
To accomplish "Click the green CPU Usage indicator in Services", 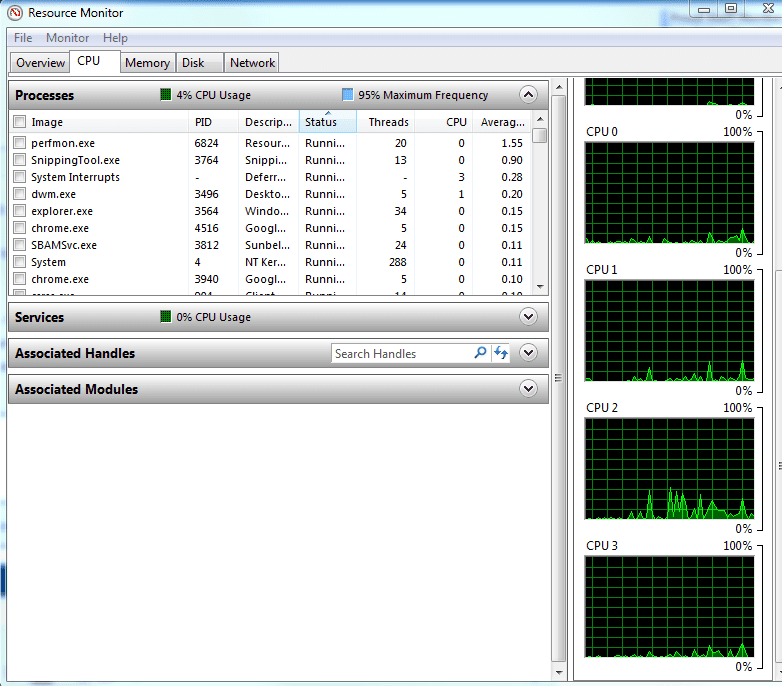I will pos(166,317).
